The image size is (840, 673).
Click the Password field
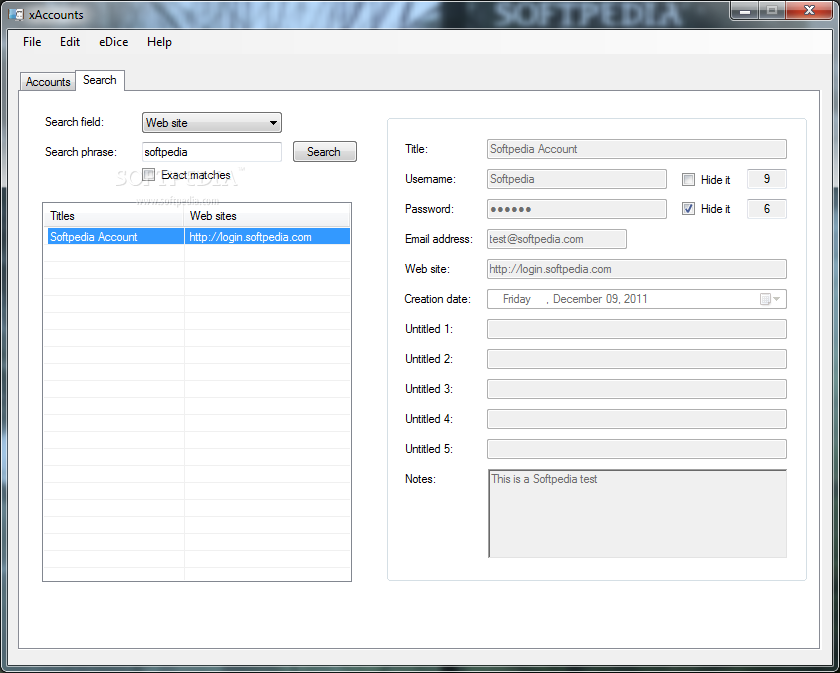576,209
